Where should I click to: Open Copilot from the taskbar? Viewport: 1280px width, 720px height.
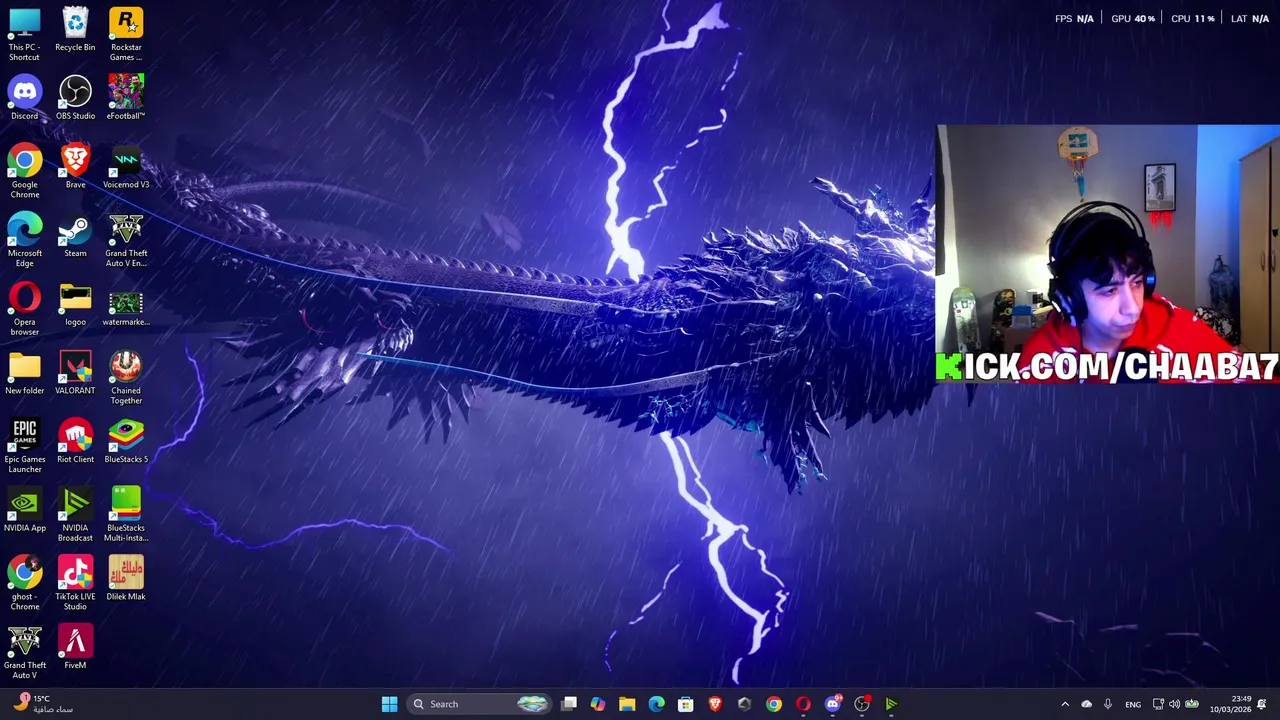(x=598, y=704)
